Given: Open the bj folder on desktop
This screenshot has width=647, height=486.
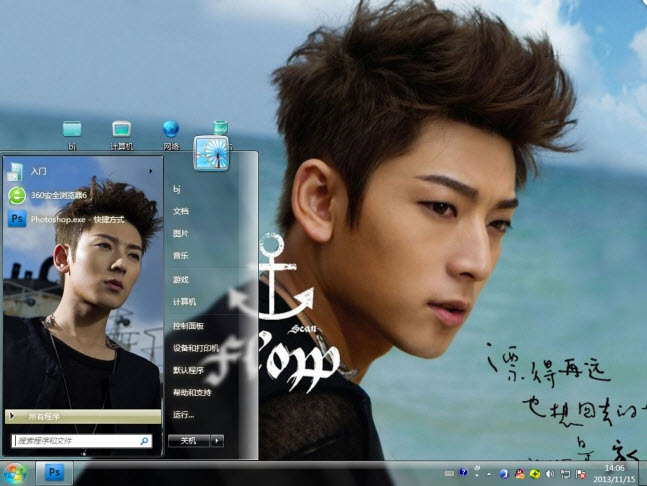Looking at the screenshot, I should tap(72, 135).
